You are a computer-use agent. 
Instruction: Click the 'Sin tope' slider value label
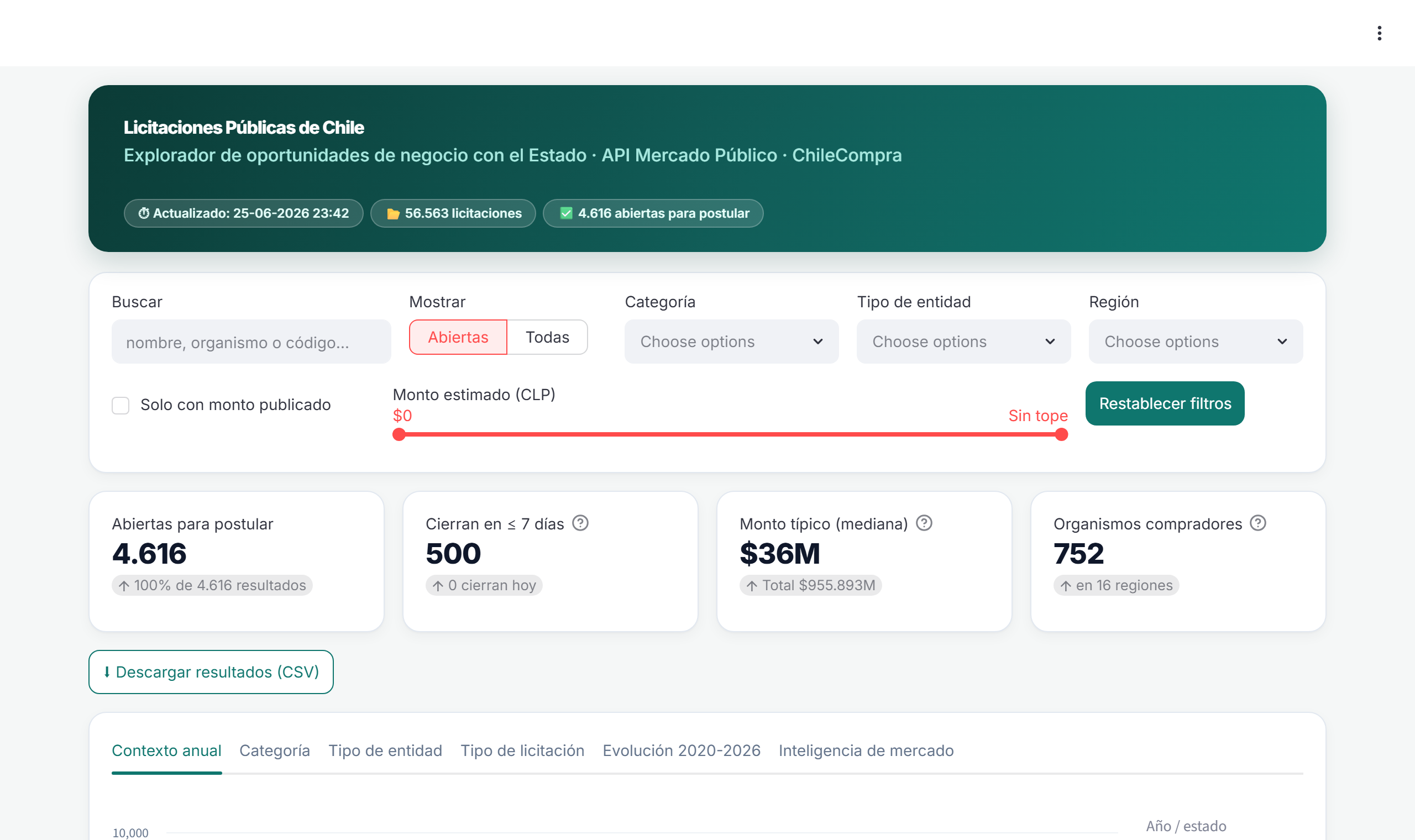click(x=1038, y=416)
